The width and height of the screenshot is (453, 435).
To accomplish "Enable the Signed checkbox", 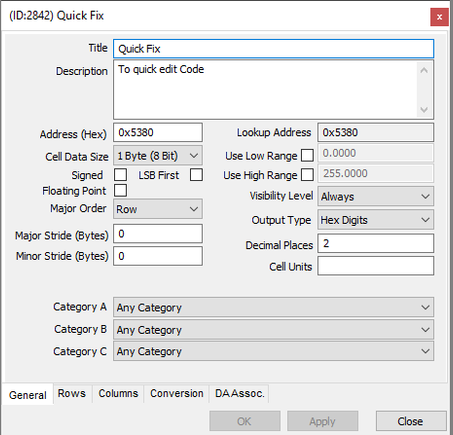I will (120, 175).
